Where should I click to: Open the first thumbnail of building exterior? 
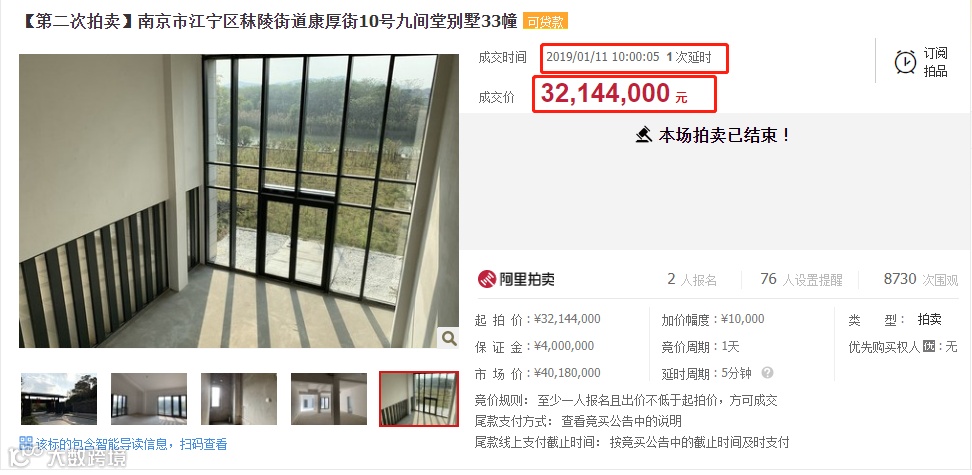tap(59, 399)
